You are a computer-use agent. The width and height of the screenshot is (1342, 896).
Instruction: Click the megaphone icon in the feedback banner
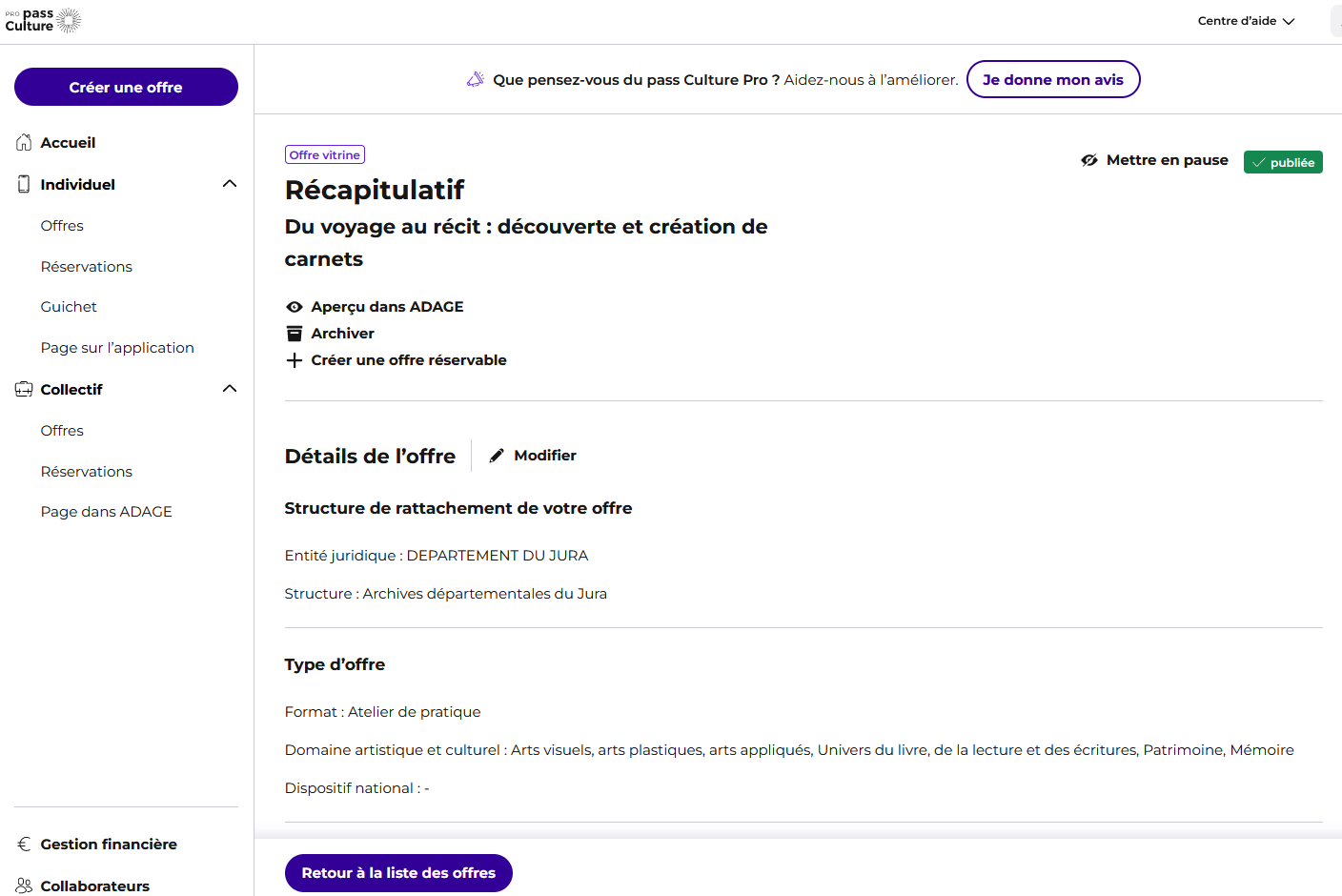tap(475, 79)
